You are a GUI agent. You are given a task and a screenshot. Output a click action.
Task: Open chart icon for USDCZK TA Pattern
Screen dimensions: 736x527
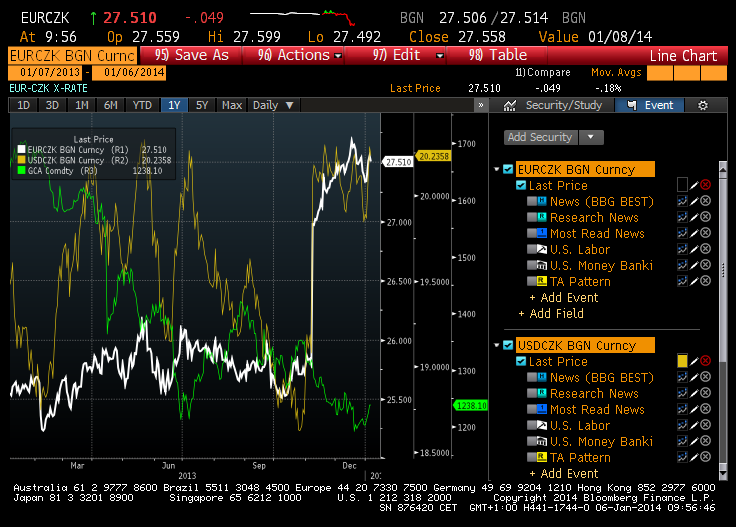682,457
